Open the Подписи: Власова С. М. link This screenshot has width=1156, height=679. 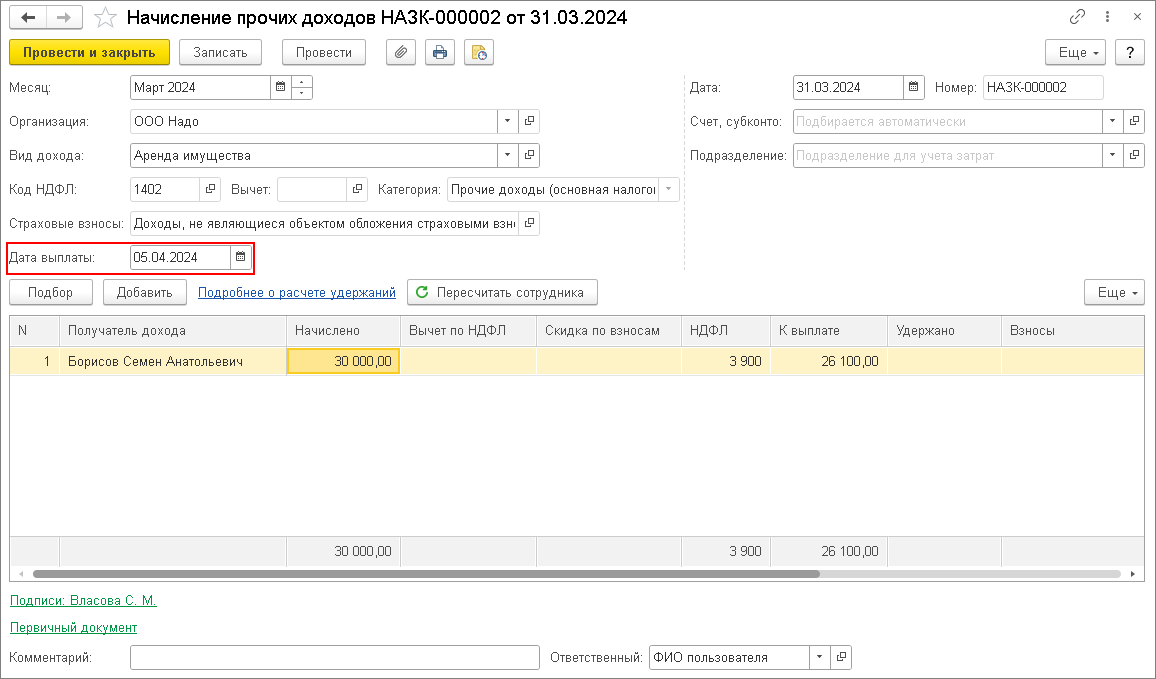83,600
